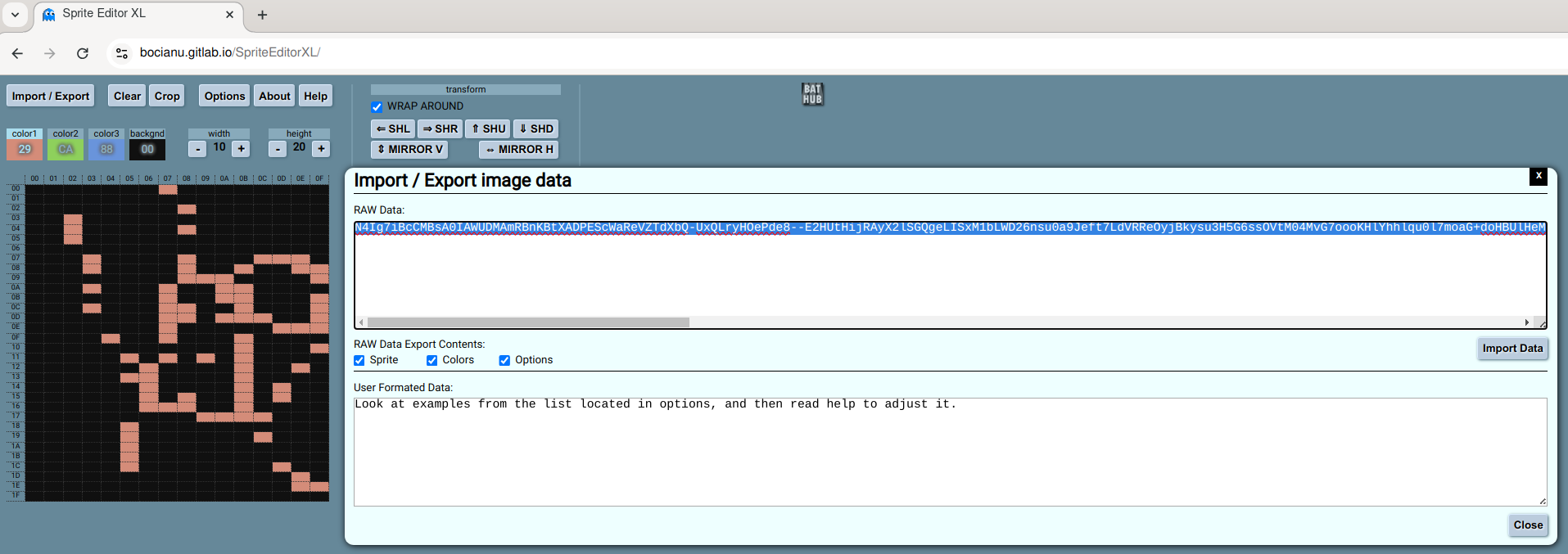
Task: Shift sprite up with SHU
Action: [x=488, y=128]
